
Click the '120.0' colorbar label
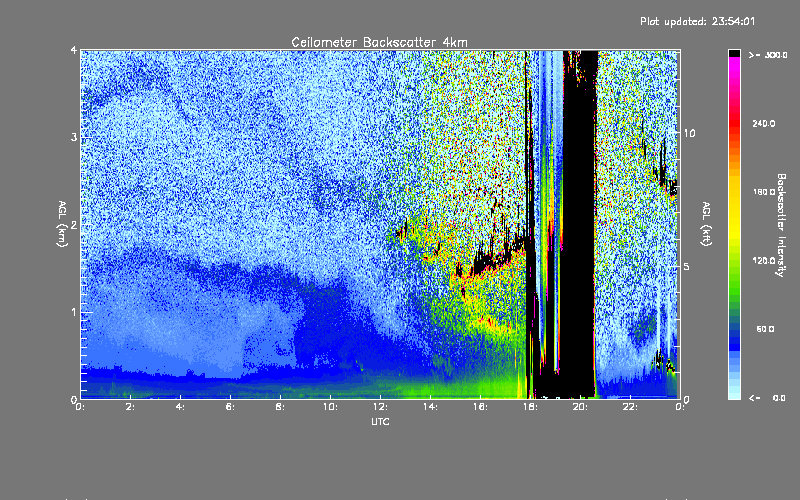click(x=764, y=261)
